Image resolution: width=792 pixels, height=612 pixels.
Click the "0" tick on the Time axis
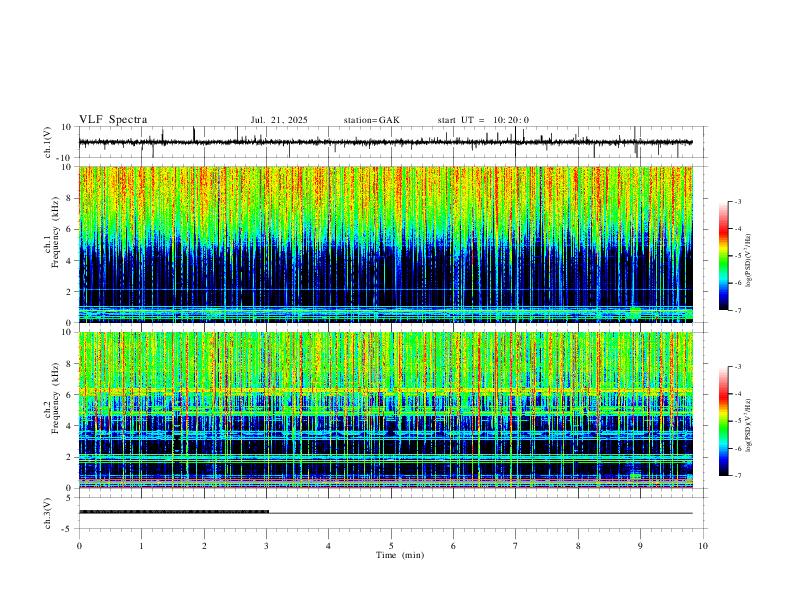coord(79,546)
